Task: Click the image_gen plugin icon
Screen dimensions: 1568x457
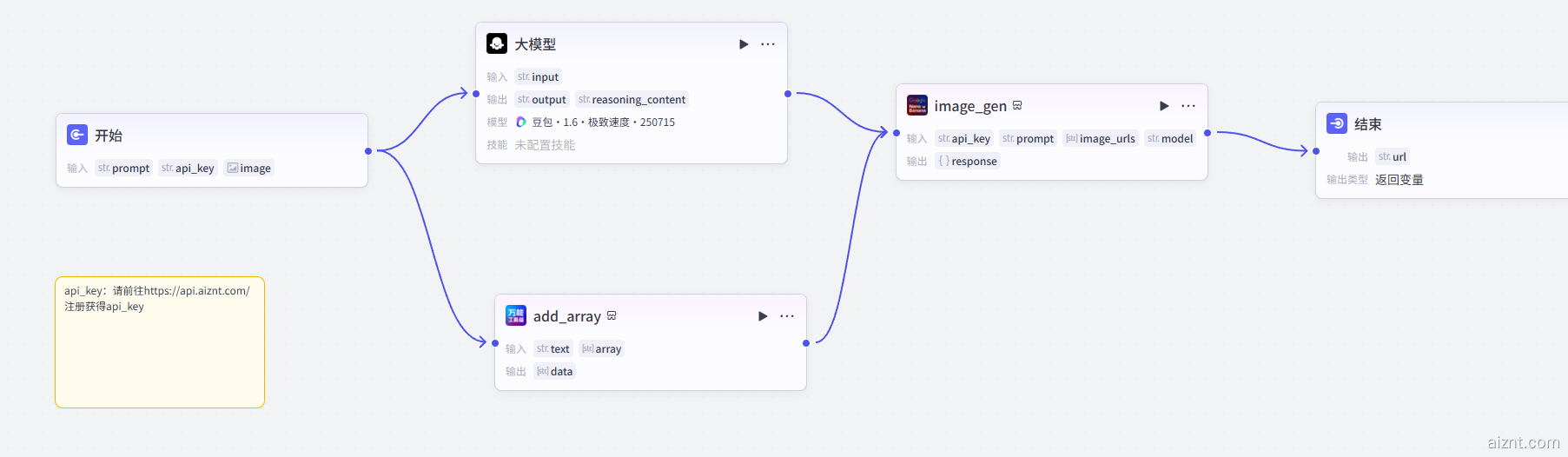Action: coord(917,105)
